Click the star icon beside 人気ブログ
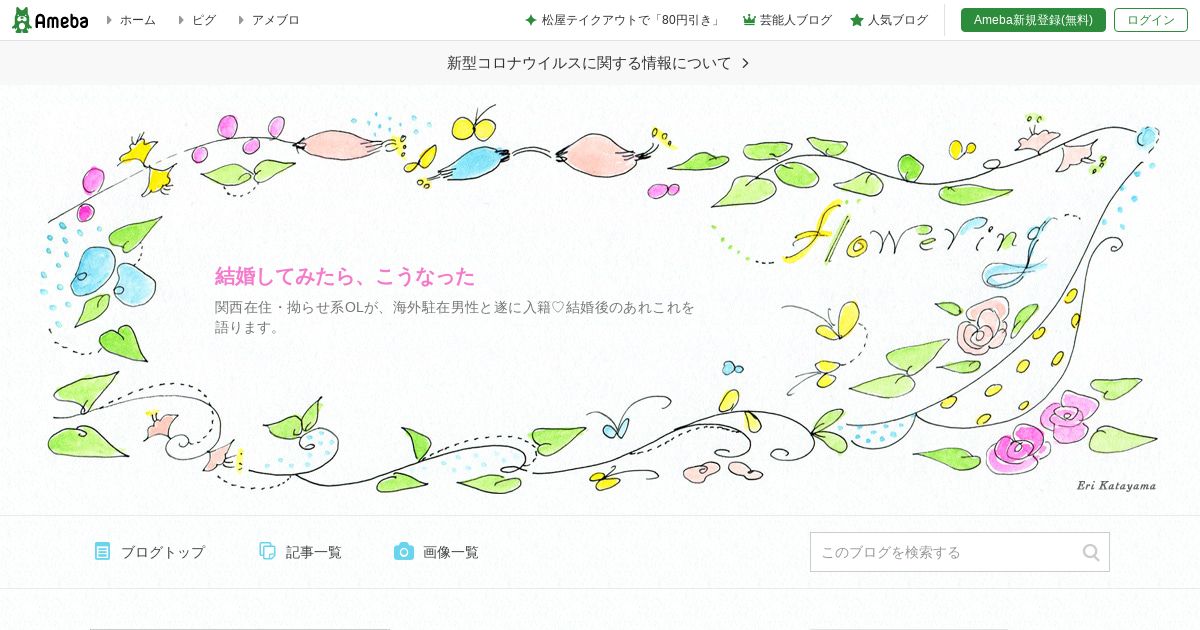This screenshot has height=630, width=1200. 857,20
